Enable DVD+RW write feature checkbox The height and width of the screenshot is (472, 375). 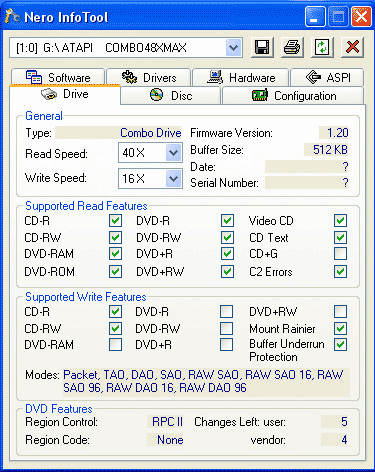(340, 312)
